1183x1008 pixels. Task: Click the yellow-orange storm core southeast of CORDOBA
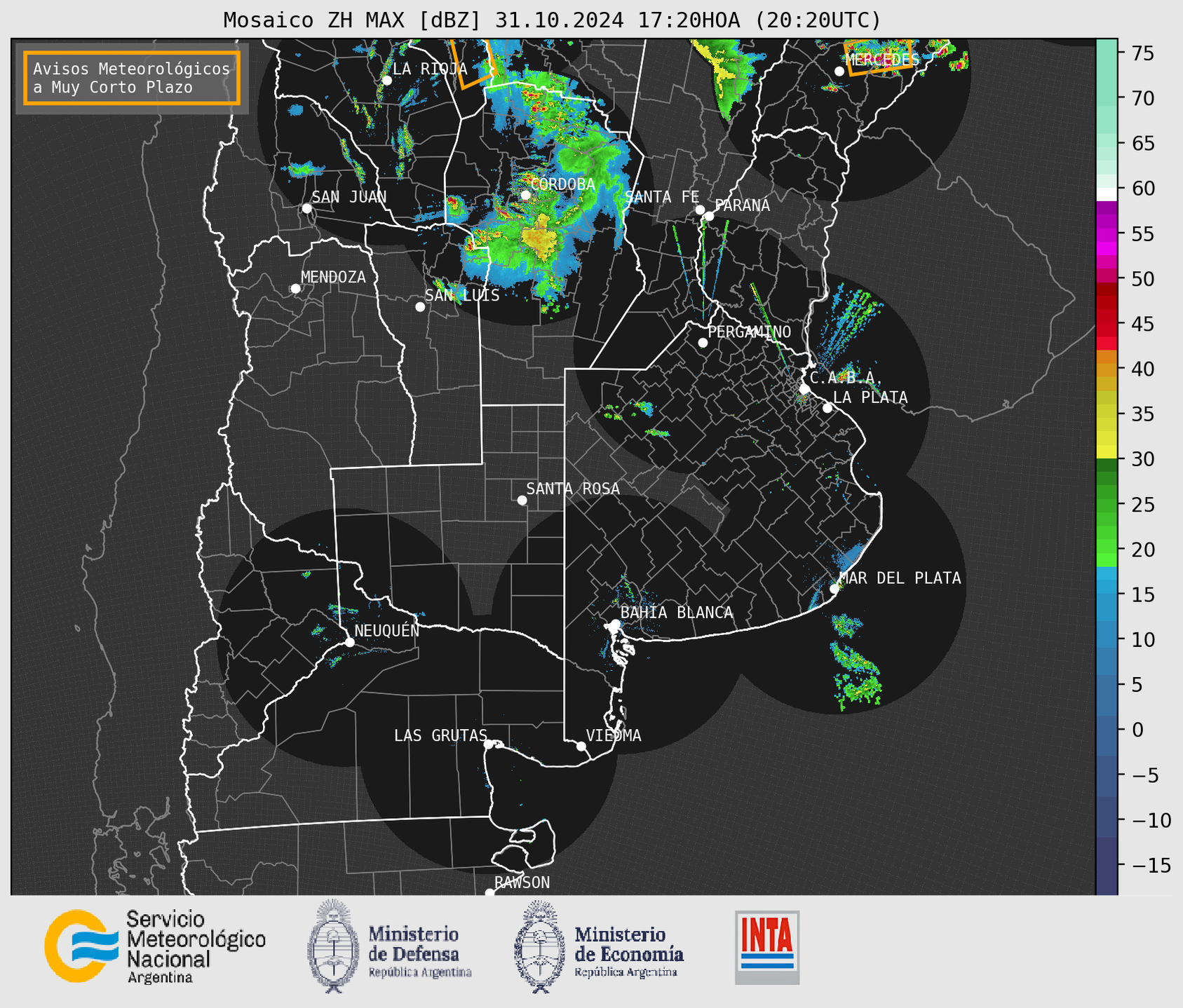539,236
